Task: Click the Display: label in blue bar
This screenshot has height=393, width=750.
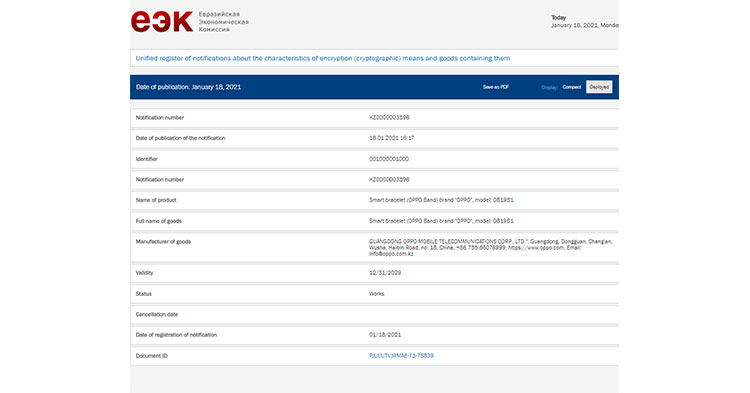Action: coord(549,87)
